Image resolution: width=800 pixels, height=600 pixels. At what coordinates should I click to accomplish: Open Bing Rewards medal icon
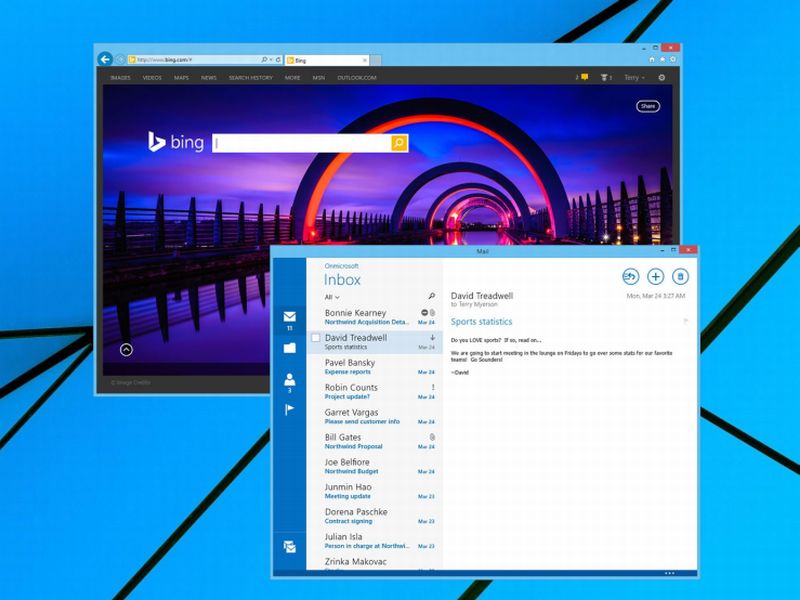click(x=604, y=78)
